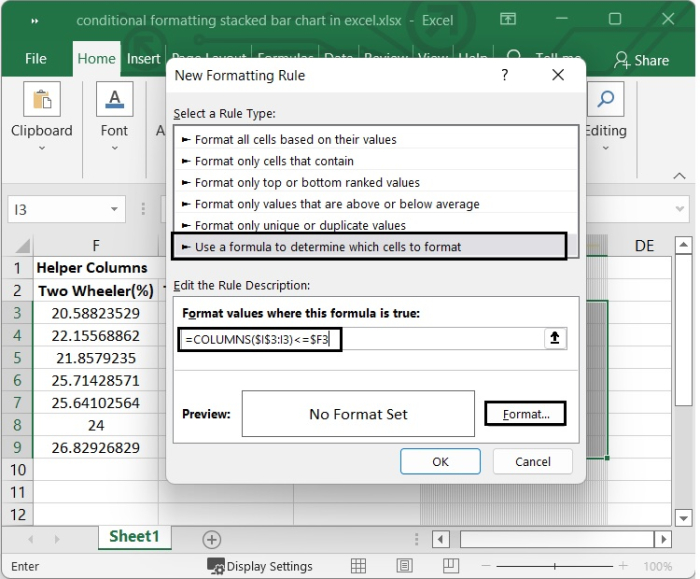
Task: Click cell with value 20.58823529
Action: pyautogui.click(x=96, y=312)
